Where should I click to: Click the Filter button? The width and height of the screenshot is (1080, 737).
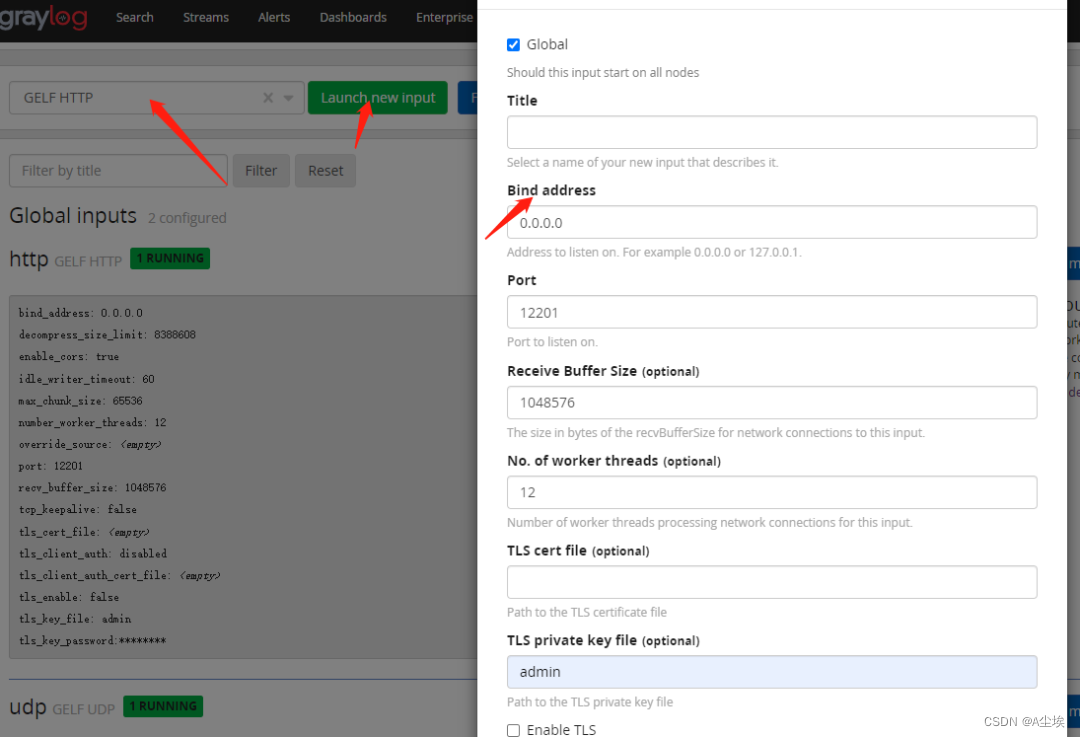pos(261,170)
